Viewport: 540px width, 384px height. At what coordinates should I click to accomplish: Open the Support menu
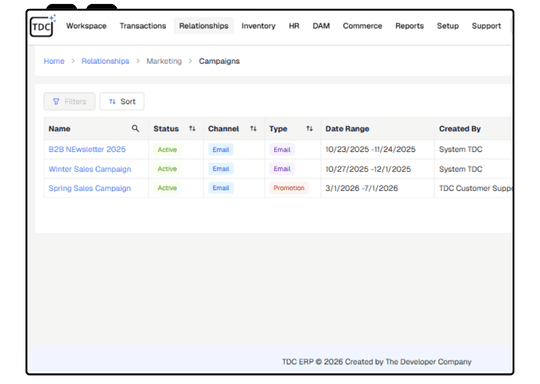point(486,26)
